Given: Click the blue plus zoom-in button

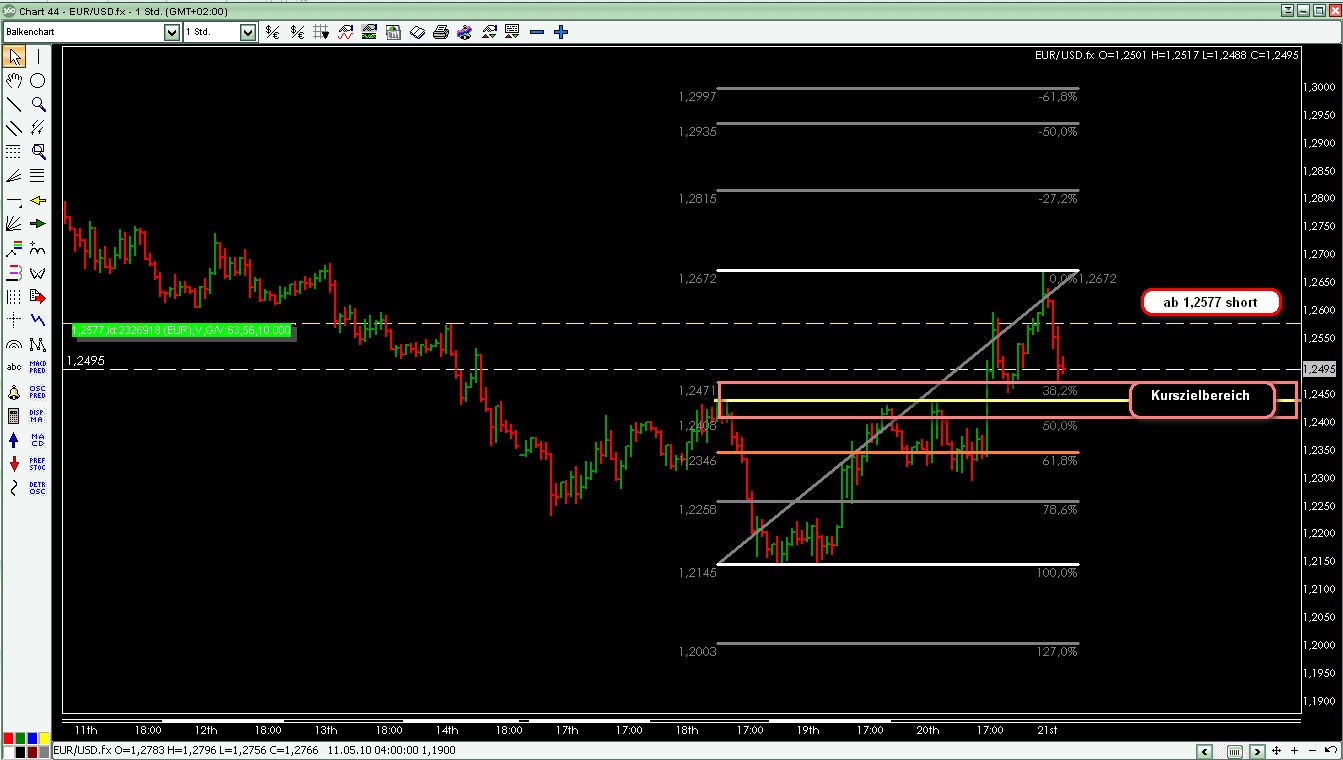Looking at the screenshot, I should [x=561, y=32].
